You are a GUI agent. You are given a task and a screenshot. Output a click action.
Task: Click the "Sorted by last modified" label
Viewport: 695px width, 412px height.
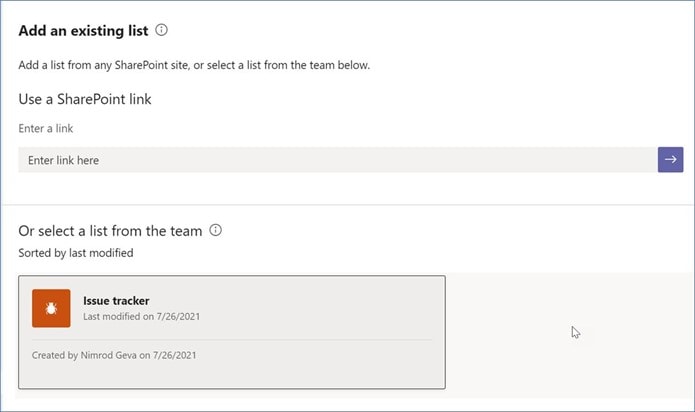pos(76,253)
